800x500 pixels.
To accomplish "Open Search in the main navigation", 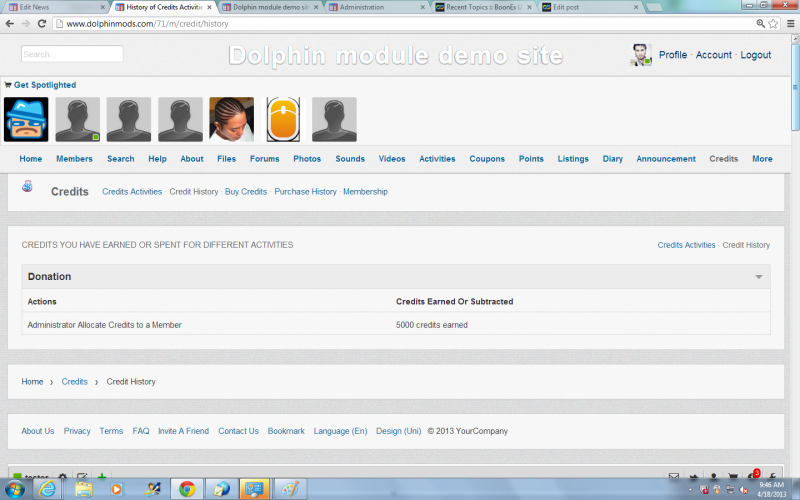I will pos(120,159).
